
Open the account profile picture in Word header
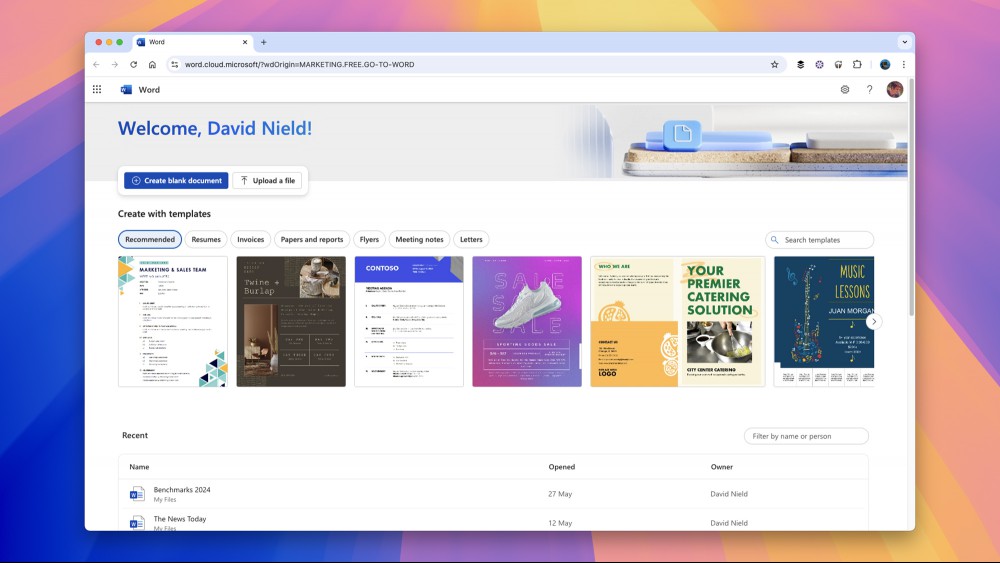895,89
